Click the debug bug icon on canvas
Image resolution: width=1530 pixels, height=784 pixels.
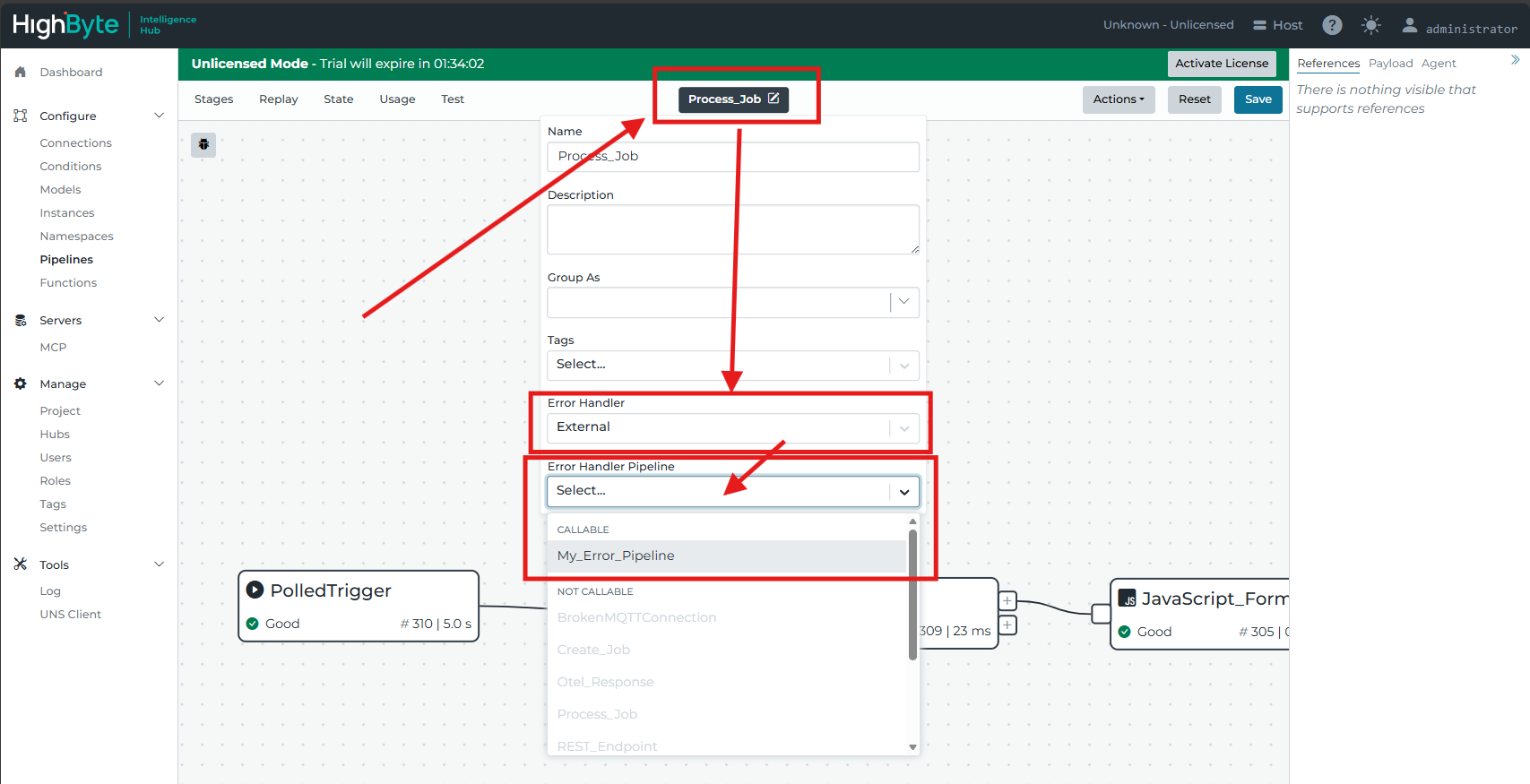(x=203, y=144)
